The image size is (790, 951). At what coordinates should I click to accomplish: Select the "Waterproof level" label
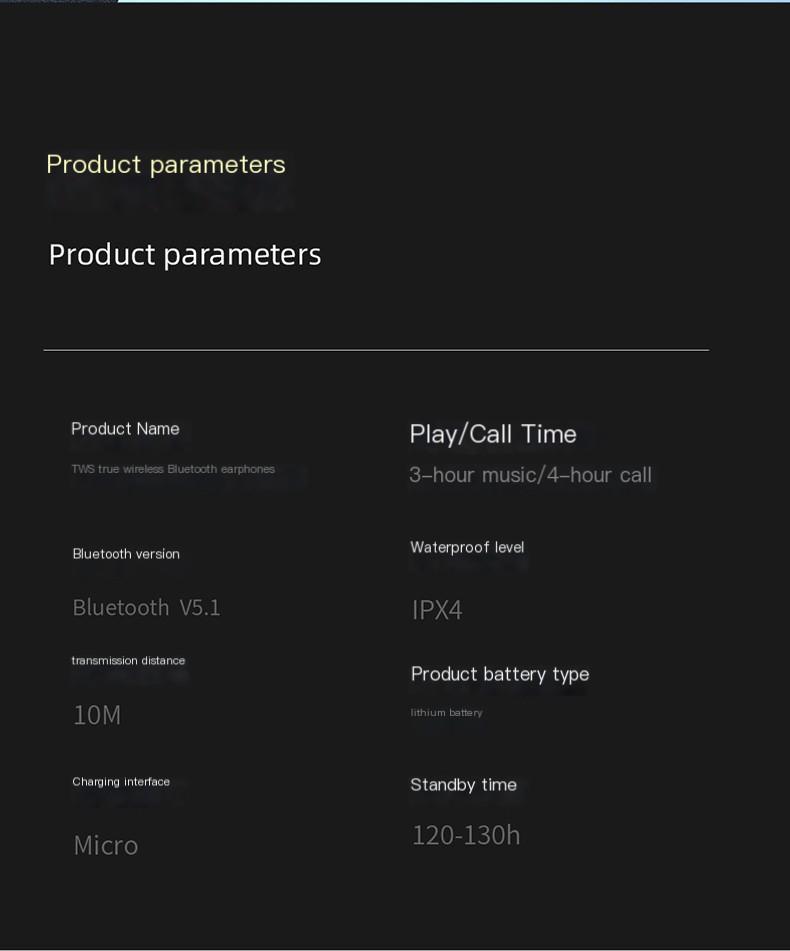(x=467, y=547)
